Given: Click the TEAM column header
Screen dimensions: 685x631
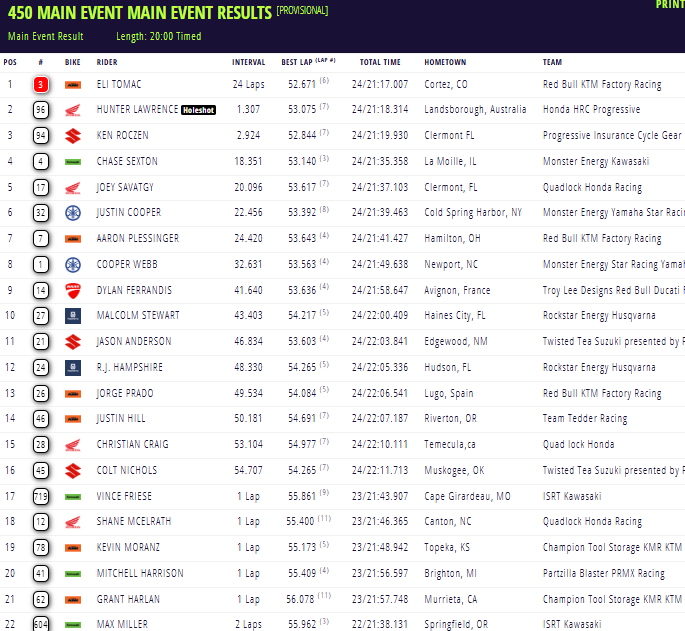Looking at the screenshot, I should coord(552,62).
